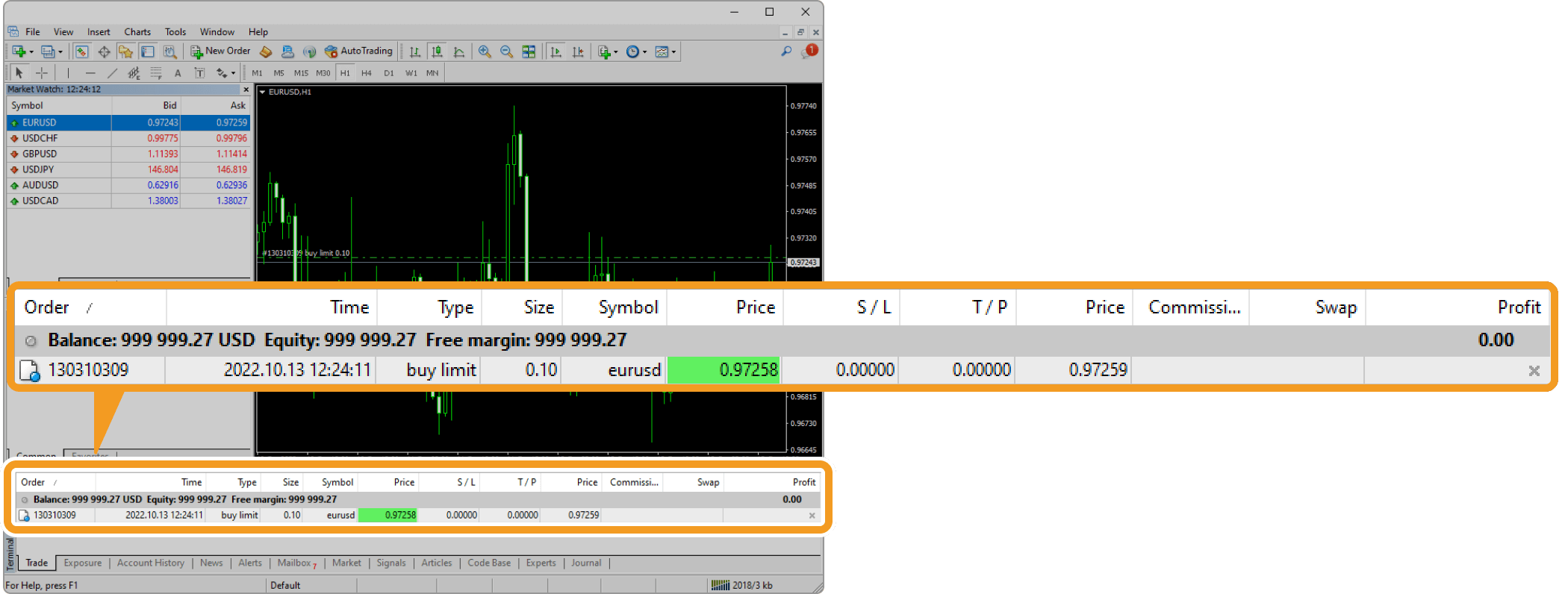Select the Data Window crosshair-target icon
1568x594 pixels.
pos(104,51)
